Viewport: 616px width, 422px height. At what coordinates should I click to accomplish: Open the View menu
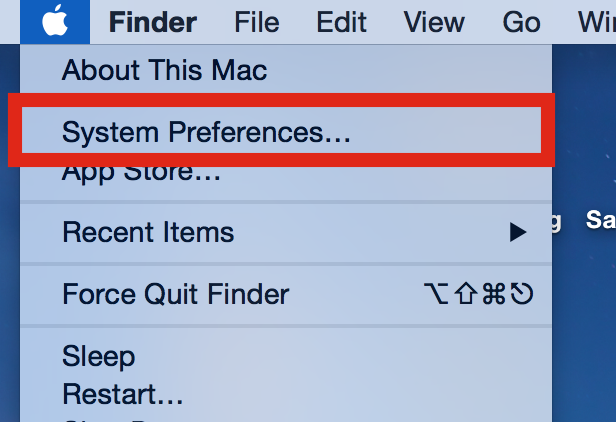coord(434,22)
